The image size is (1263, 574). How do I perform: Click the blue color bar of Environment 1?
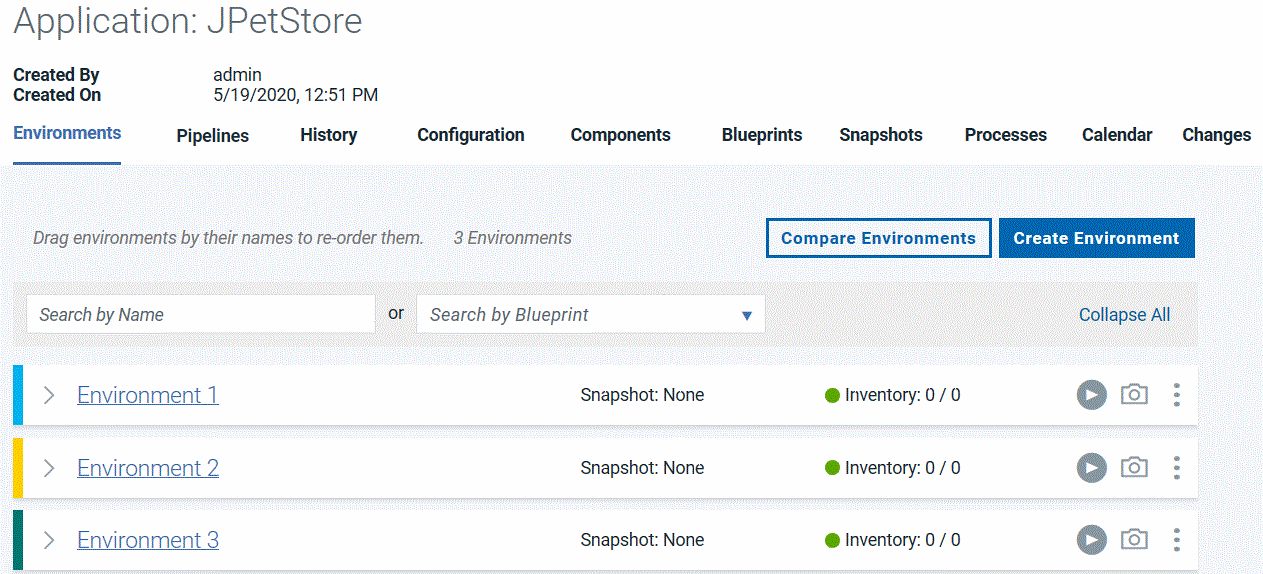click(17, 395)
